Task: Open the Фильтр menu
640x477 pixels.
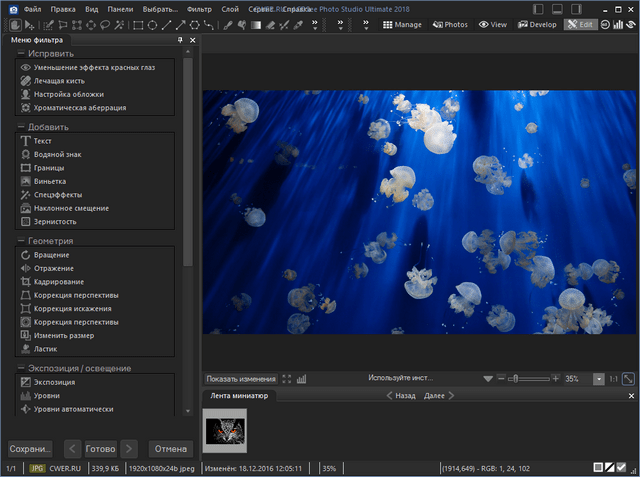Action: [199, 8]
